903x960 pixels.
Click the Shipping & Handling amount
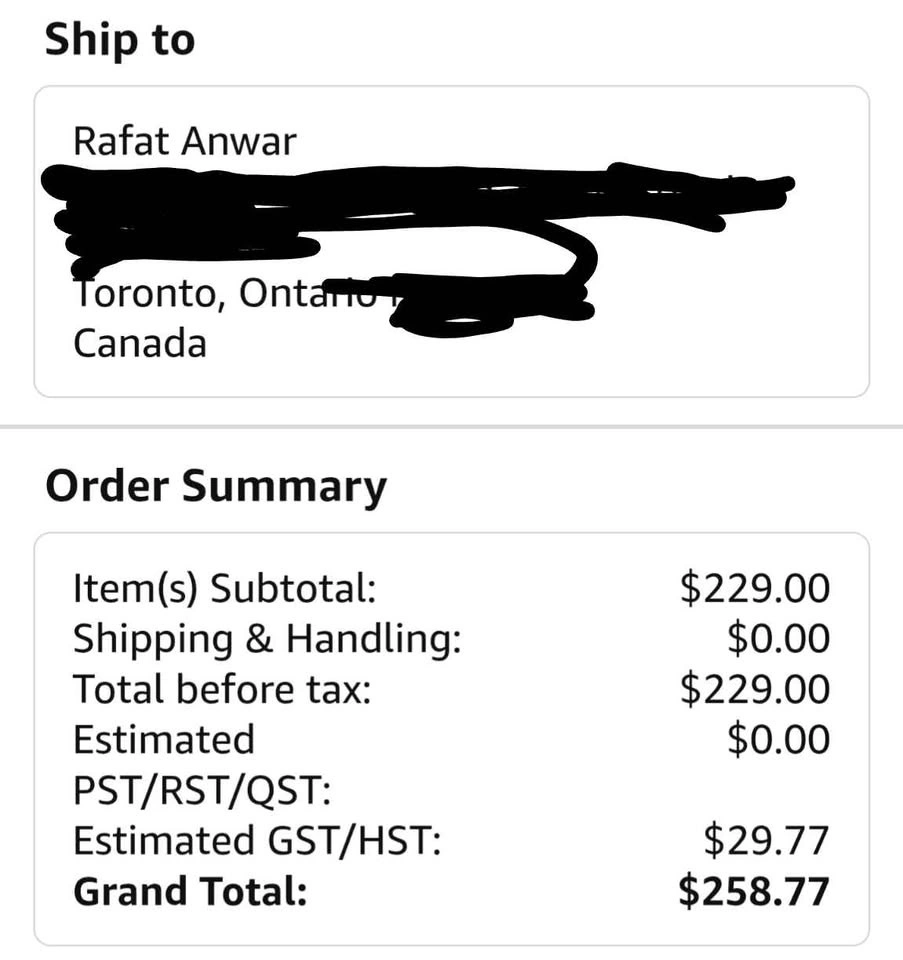tap(778, 638)
